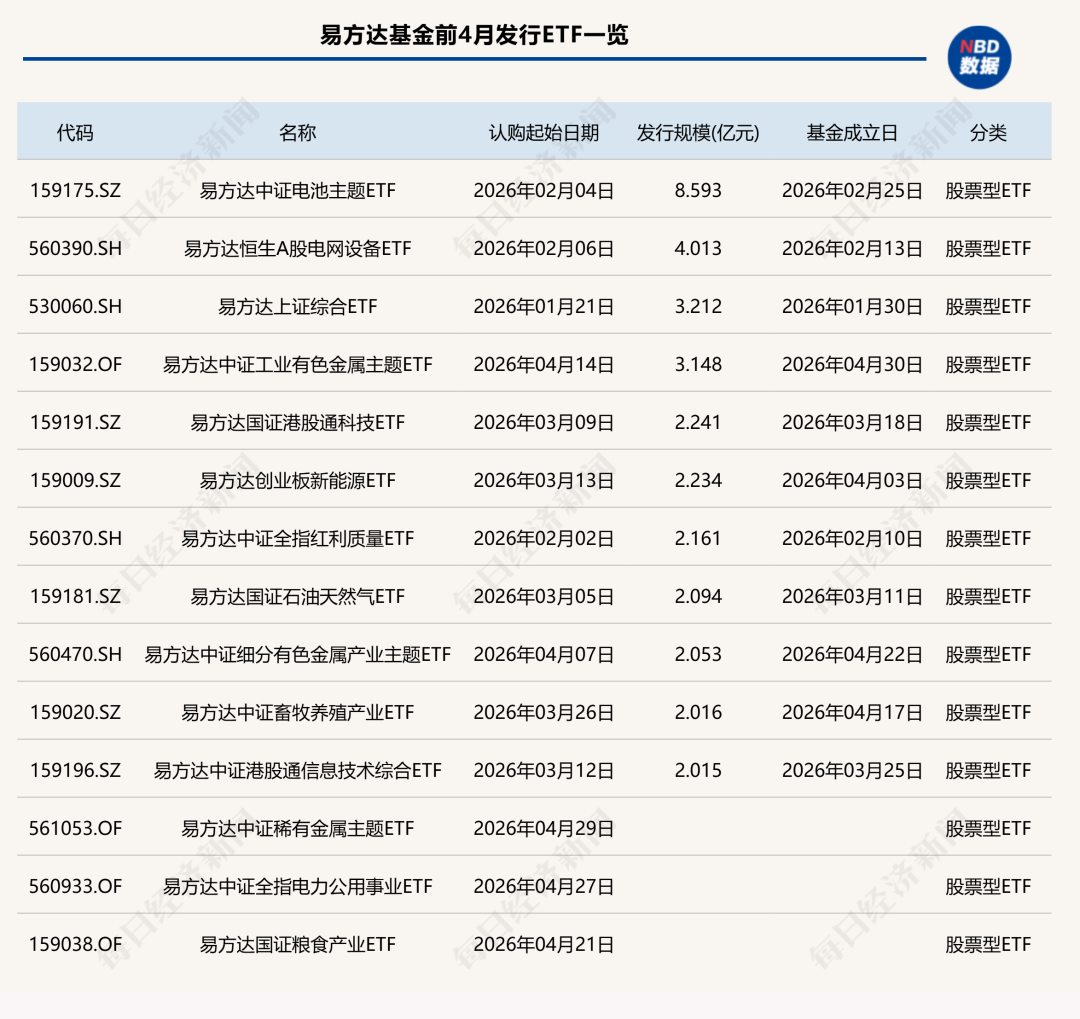Select 易方达国证石油天然气ETF name
This screenshot has height=1019, width=1080.
point(298,596)
